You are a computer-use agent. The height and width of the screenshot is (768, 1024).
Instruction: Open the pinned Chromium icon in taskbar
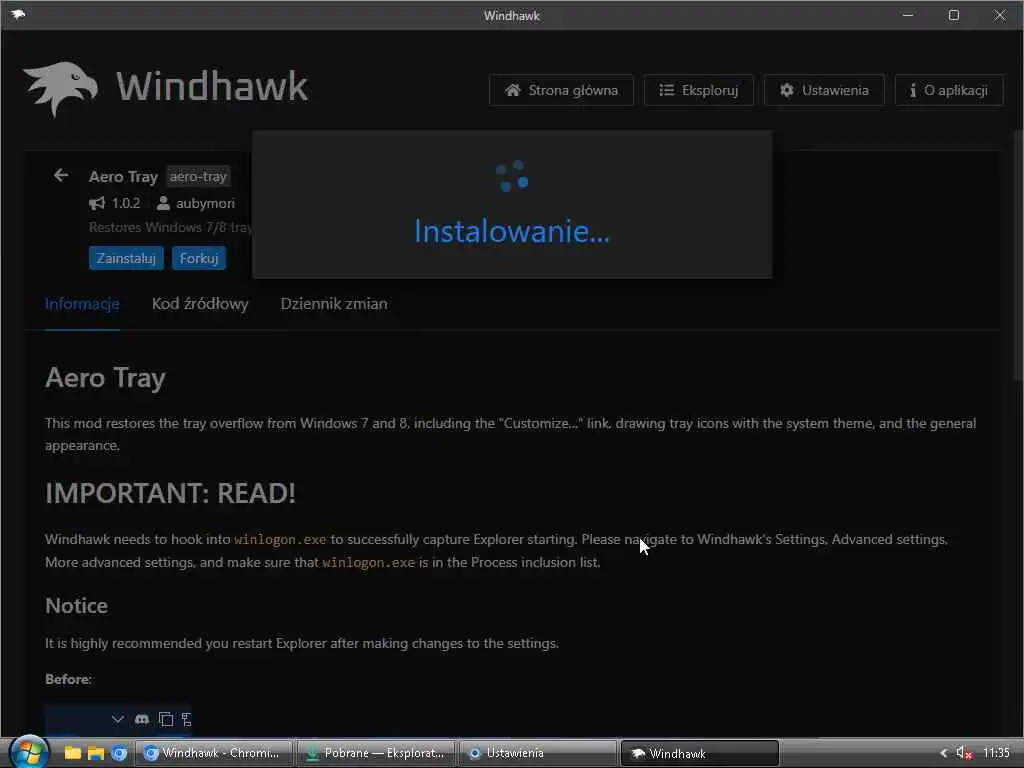(119, 753)
